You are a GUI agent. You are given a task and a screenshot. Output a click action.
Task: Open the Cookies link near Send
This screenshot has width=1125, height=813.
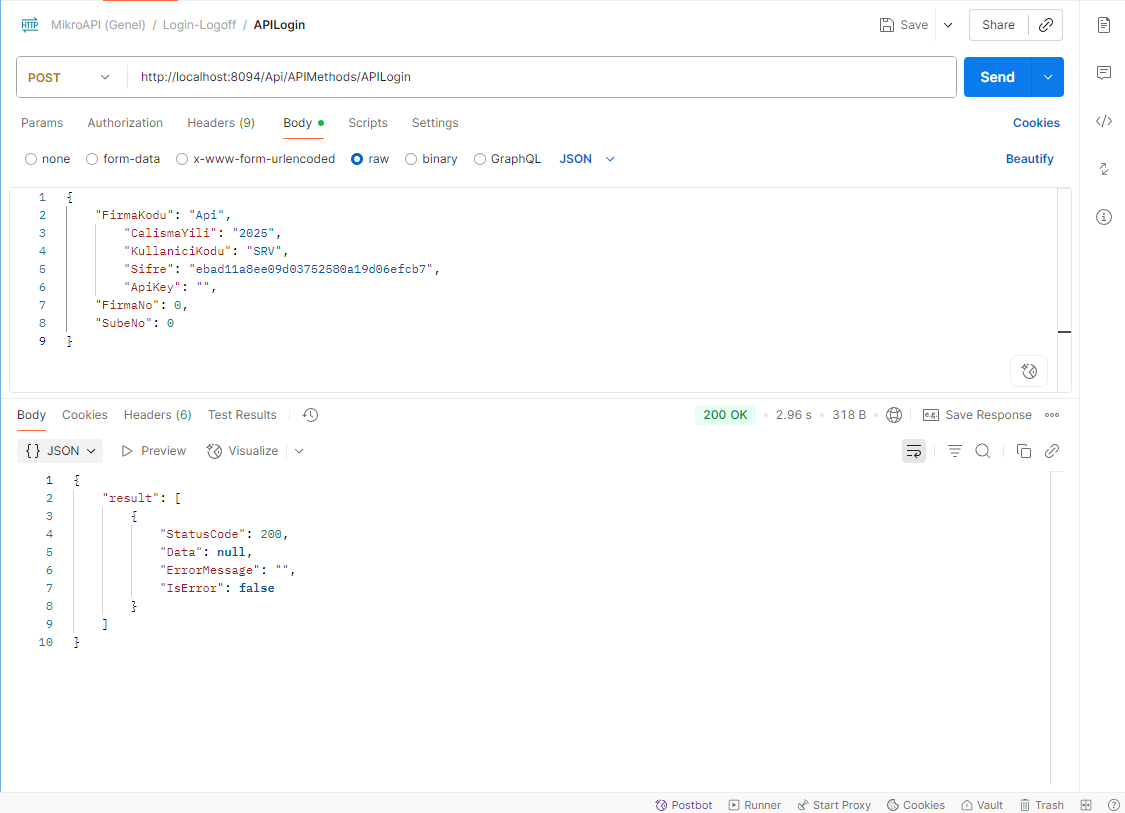pos(1036,123)
